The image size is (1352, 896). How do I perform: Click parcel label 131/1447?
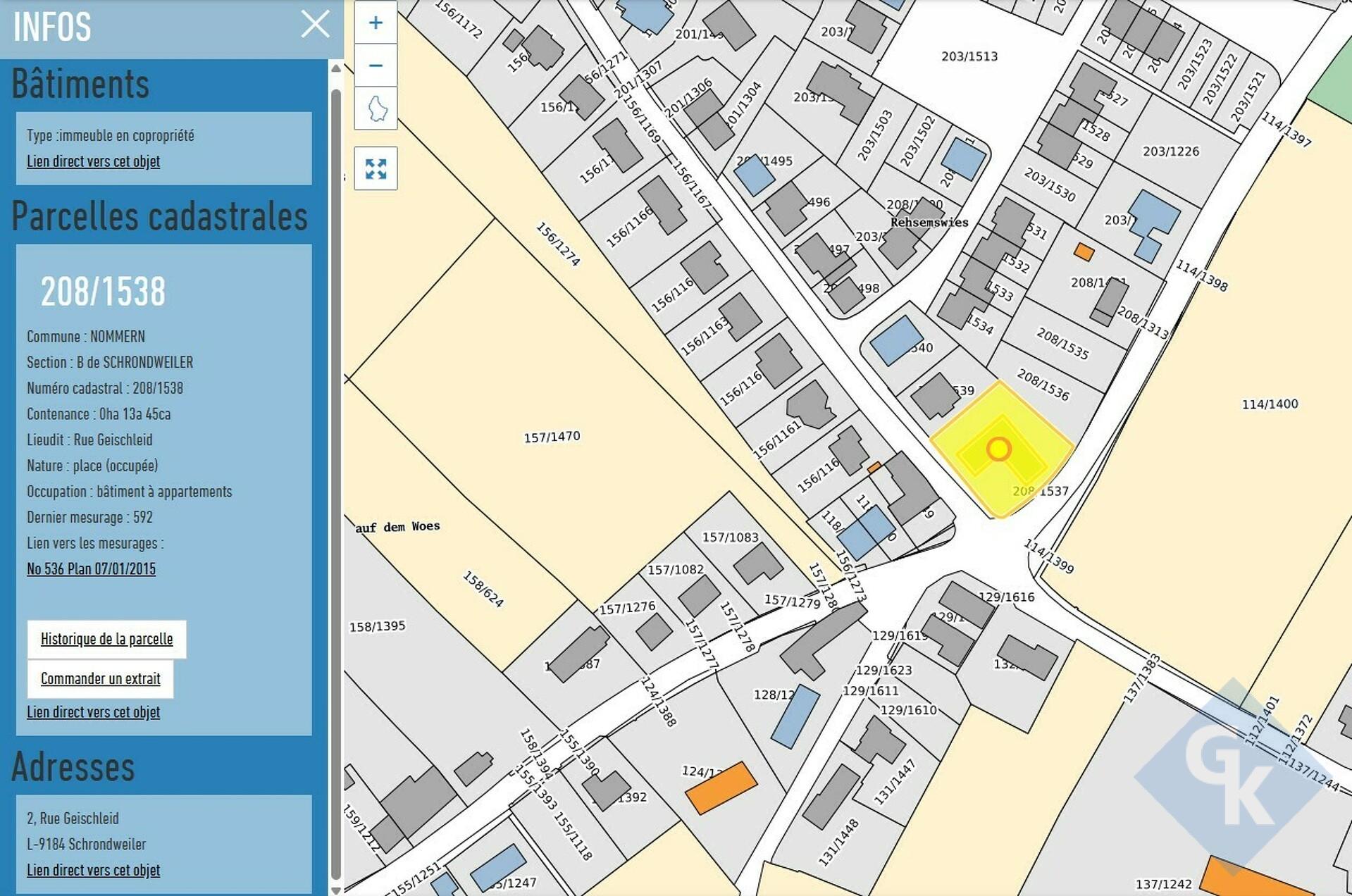point(895,782)
